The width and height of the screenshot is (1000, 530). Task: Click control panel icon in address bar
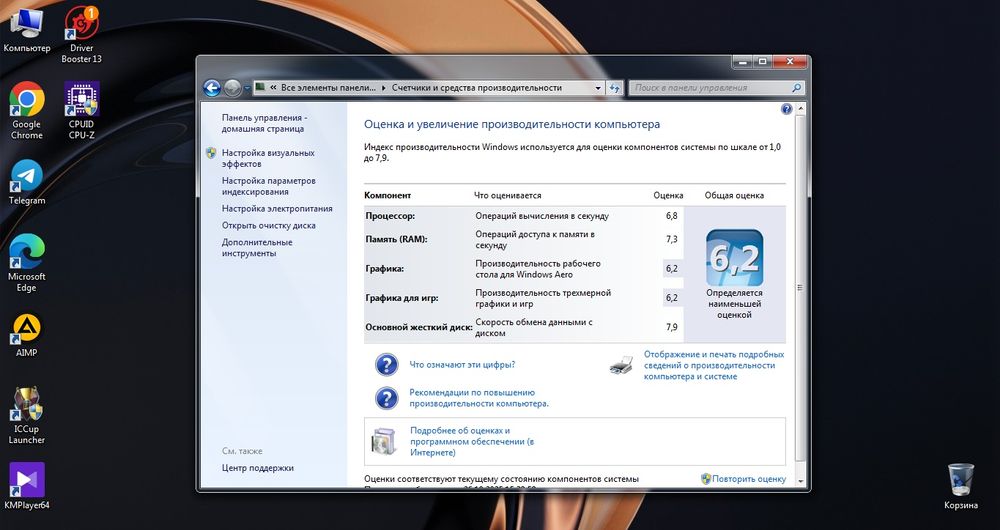click(x=260, y=88)
